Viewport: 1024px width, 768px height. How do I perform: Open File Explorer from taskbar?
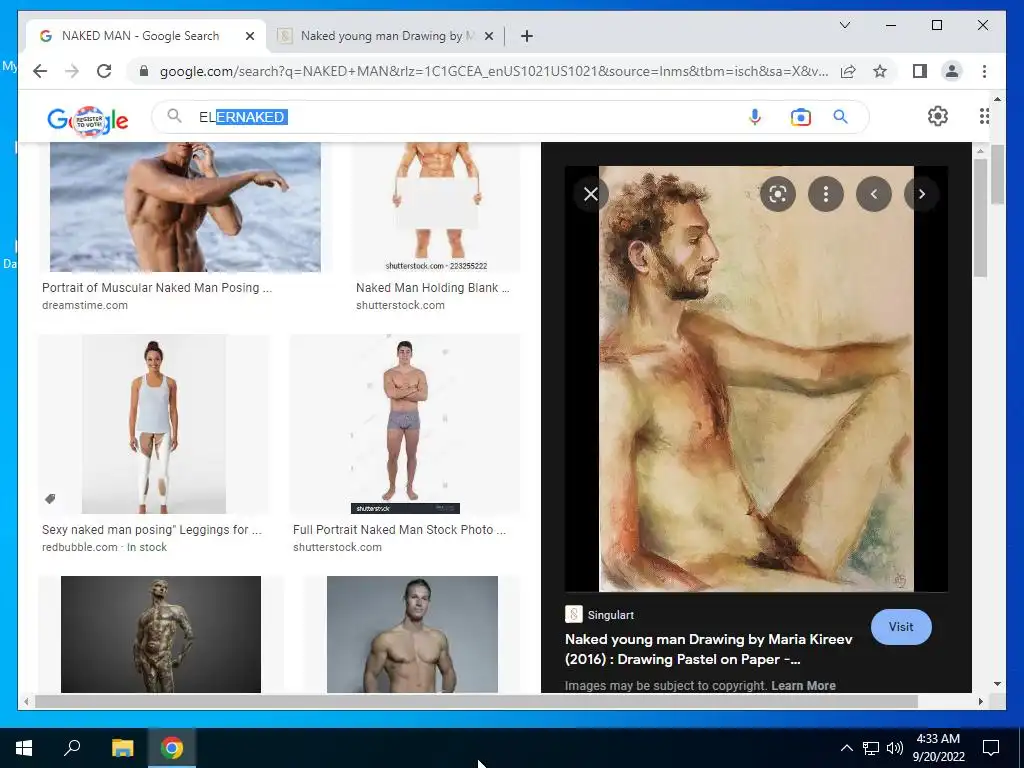(122, 748)
